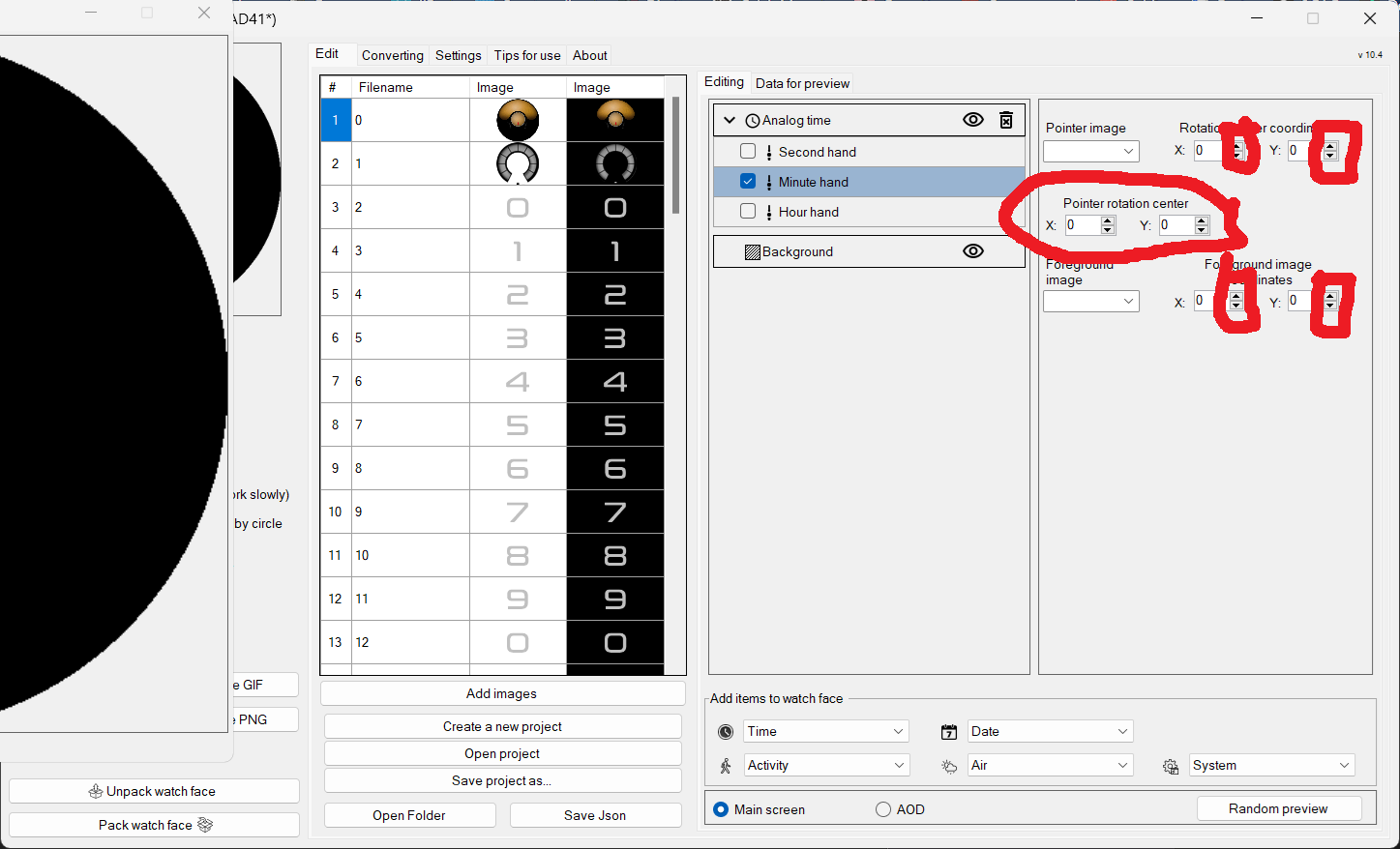Click the clock icon beside Analog time

point(753,121)
